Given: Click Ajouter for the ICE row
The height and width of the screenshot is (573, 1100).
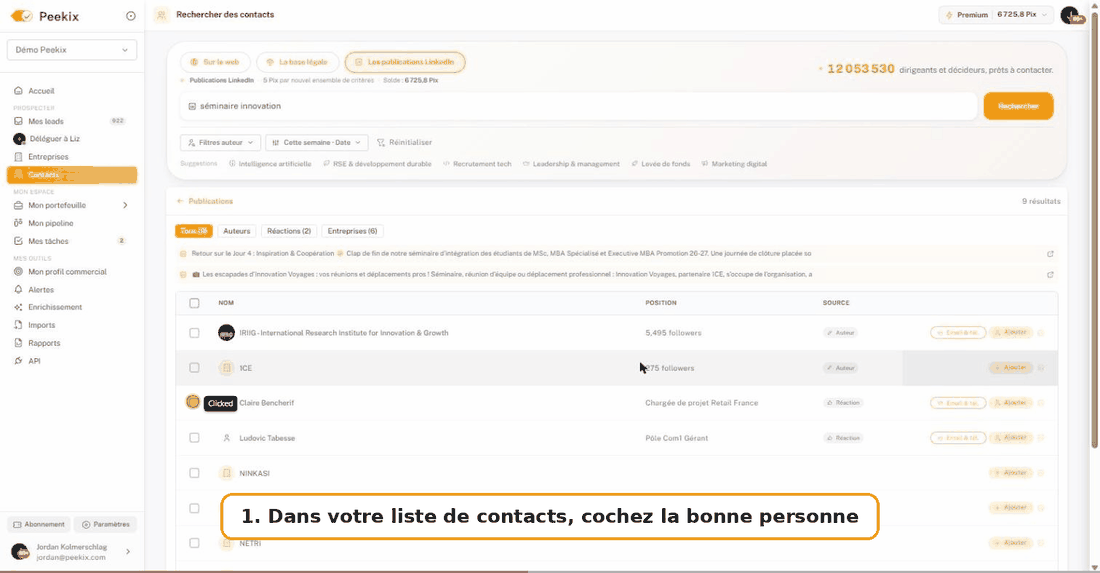Looking at the screenshot, I should tap(1011, 368).
